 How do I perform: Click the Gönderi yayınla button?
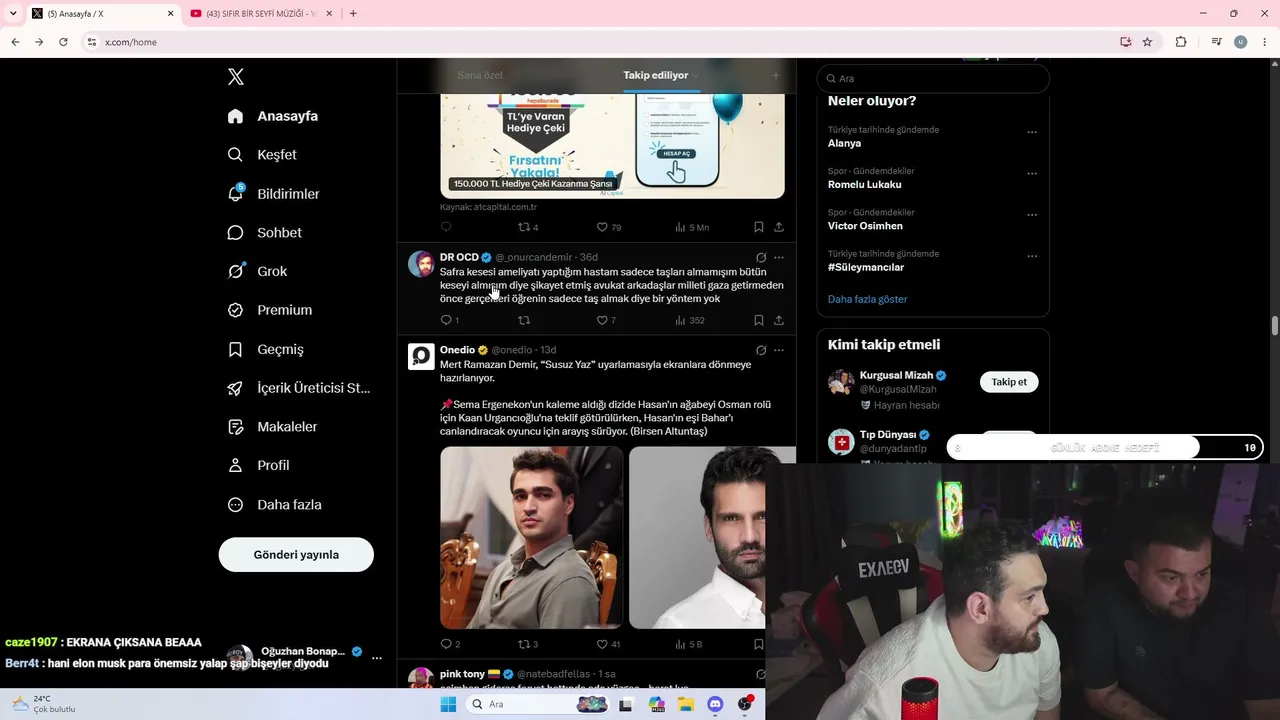coord(296,555)
